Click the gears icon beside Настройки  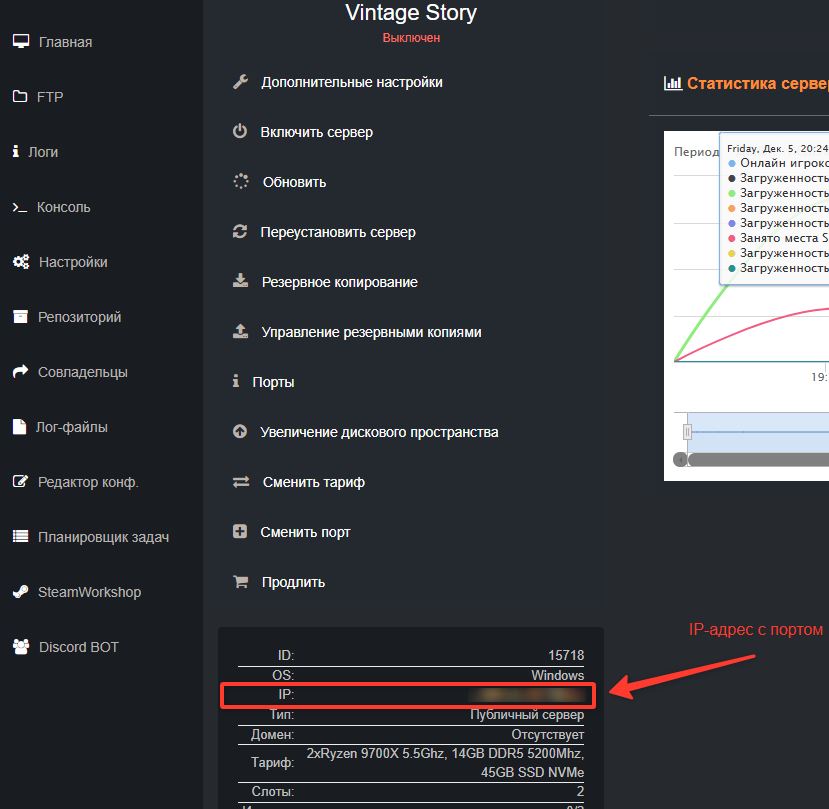pos(20,262)
